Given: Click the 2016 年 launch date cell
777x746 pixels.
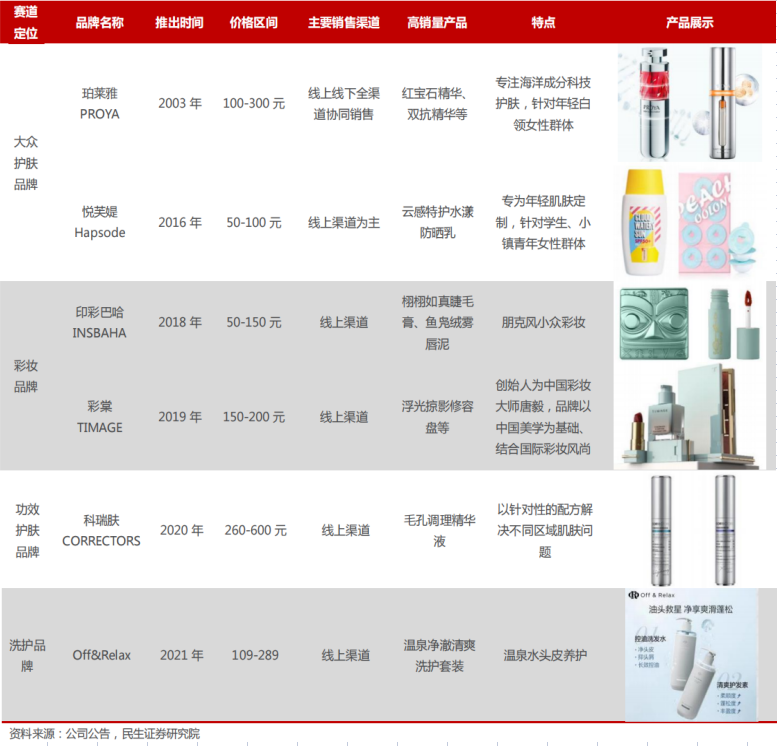Looking at the screenshot, I should click(x=180, y=222).
